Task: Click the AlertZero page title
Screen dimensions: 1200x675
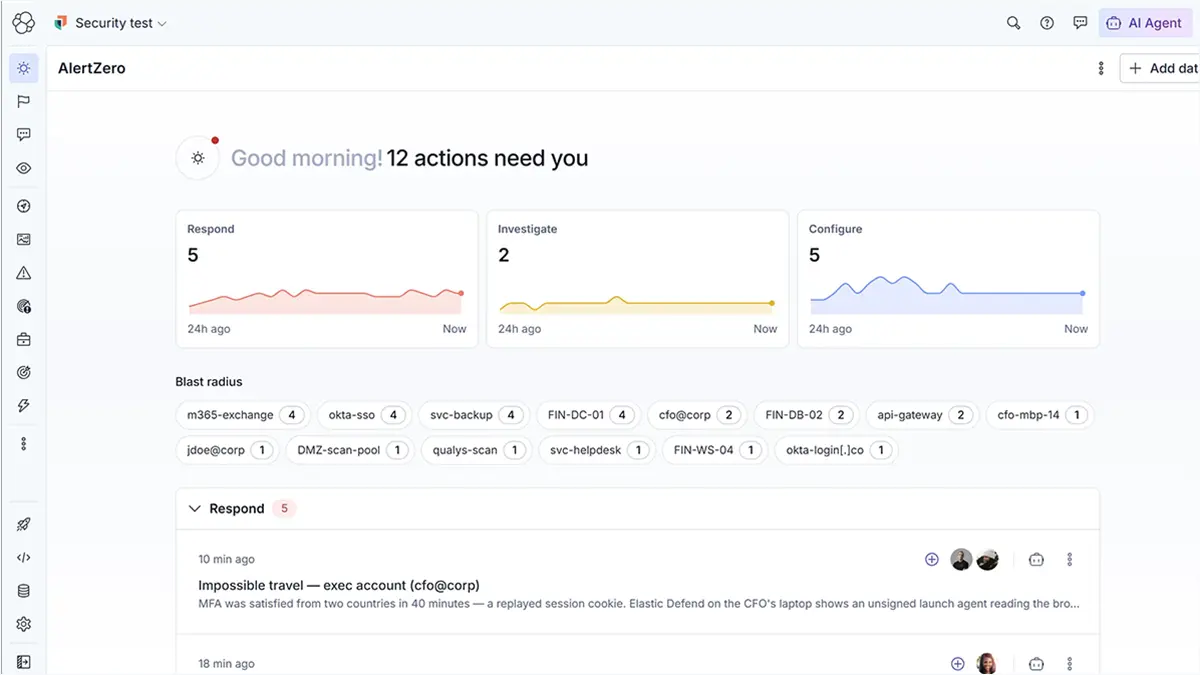Action: (x=92, y=68)
